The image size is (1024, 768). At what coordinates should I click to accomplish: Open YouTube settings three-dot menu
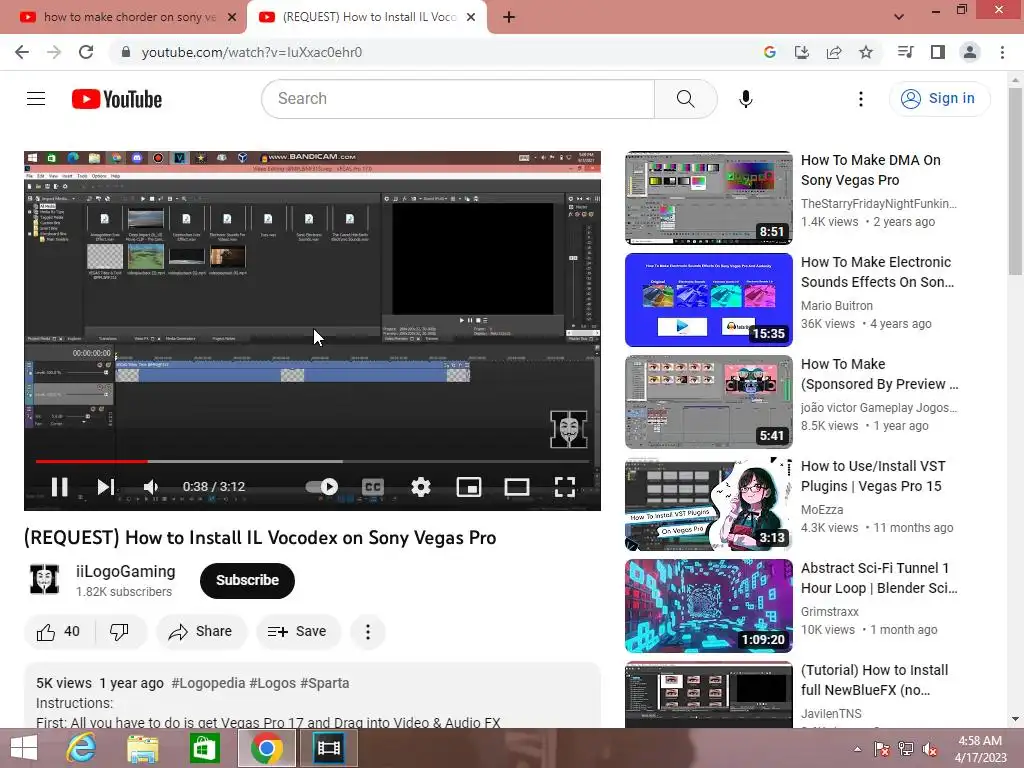pyautogui.click(x=861, y=99)
